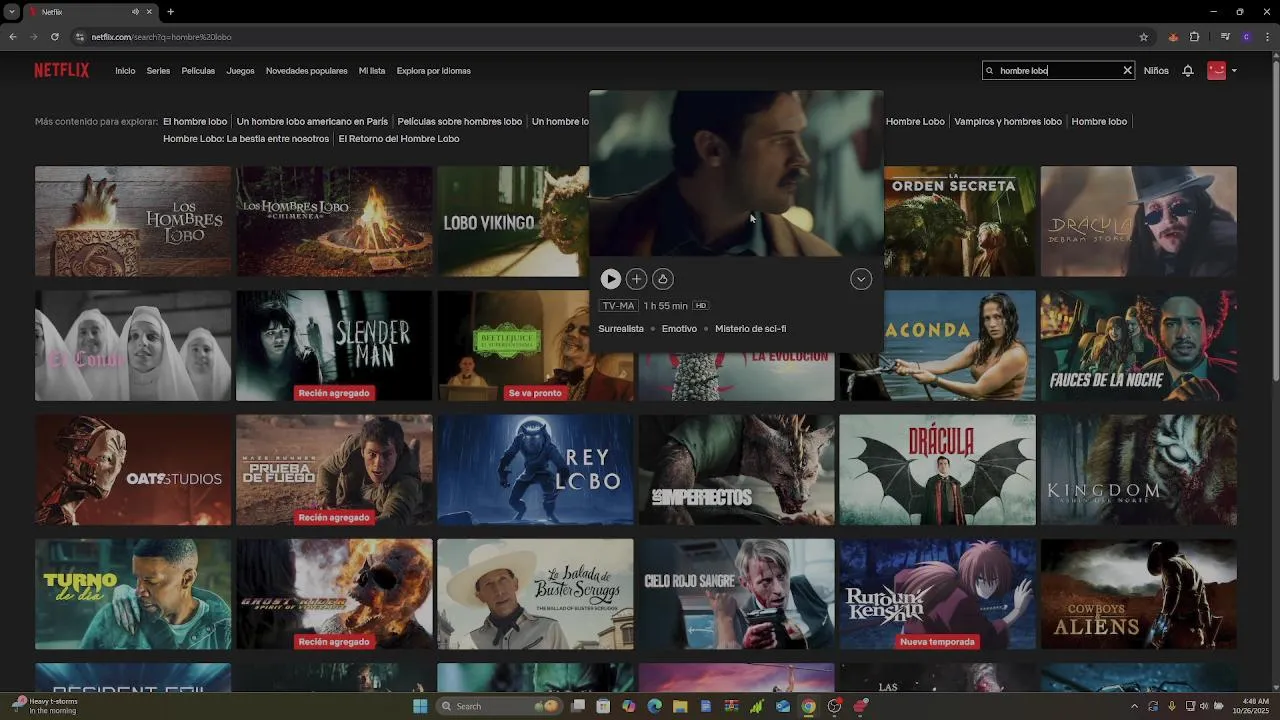Image resolution: width=1280 pixels, height=720 pixels.
Task: Open the Películas menu item
Action: point(198,71)
